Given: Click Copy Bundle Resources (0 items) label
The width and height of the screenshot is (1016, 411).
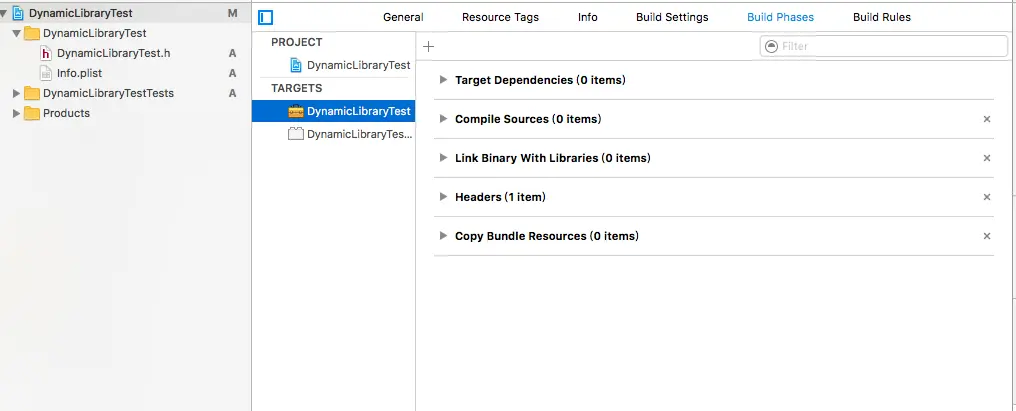Looking at the screenshot, I should click(x=547, y=236).
